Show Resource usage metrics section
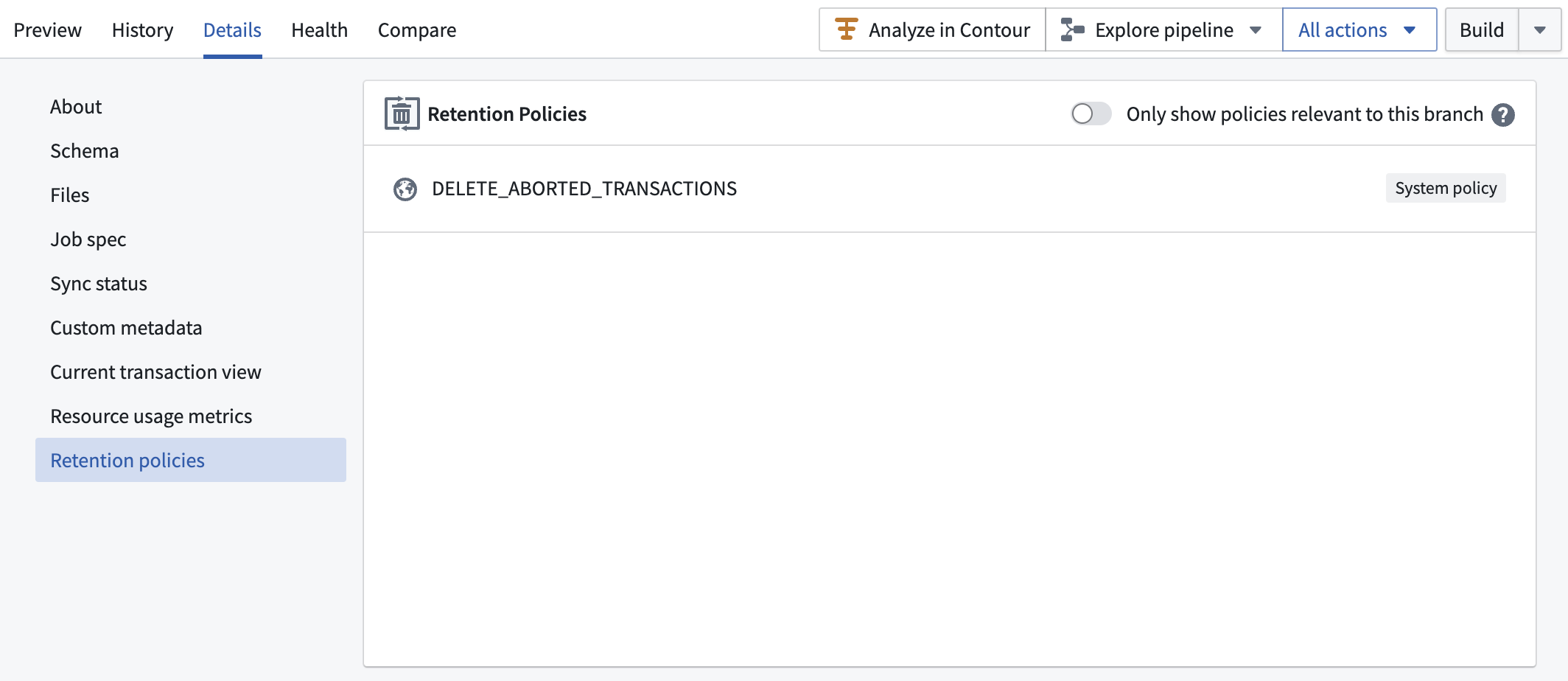 tap(151, 416)
